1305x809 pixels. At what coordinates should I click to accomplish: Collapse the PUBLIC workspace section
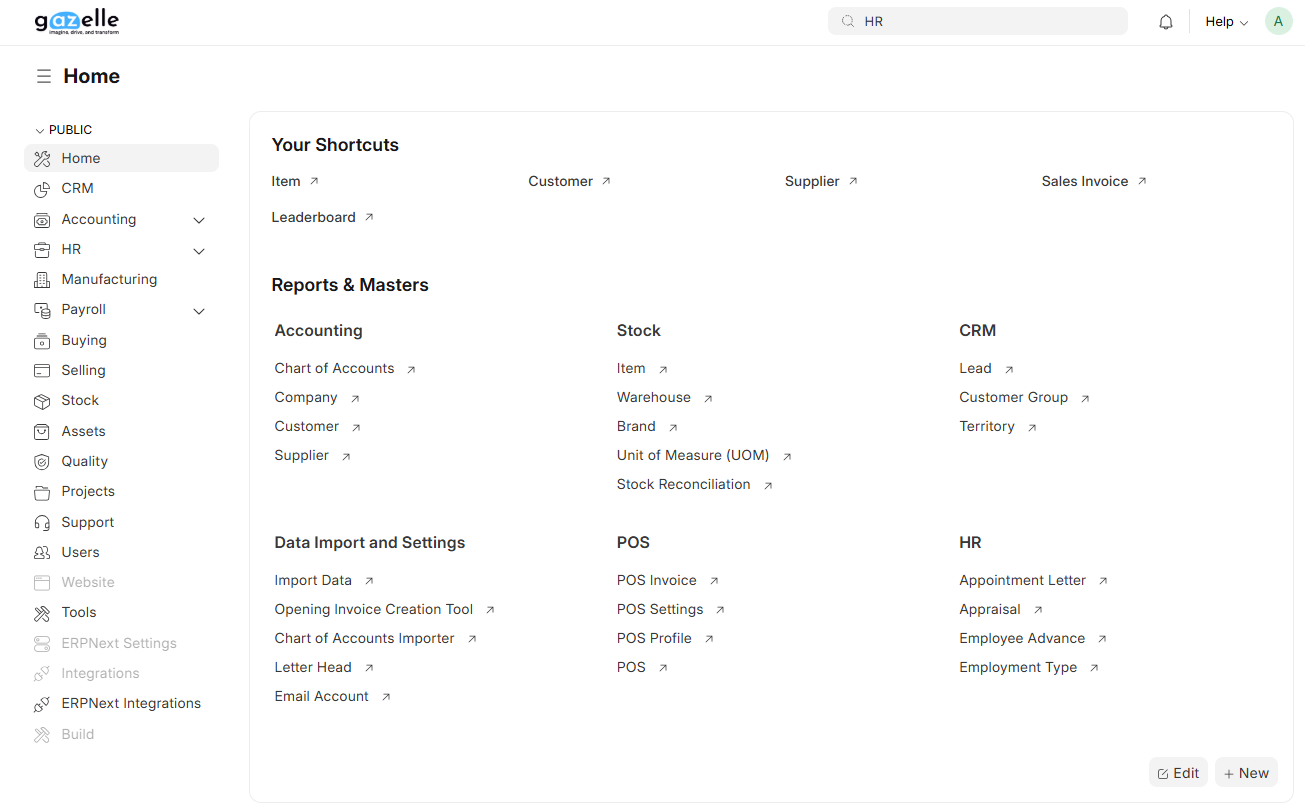pos(39,129)
